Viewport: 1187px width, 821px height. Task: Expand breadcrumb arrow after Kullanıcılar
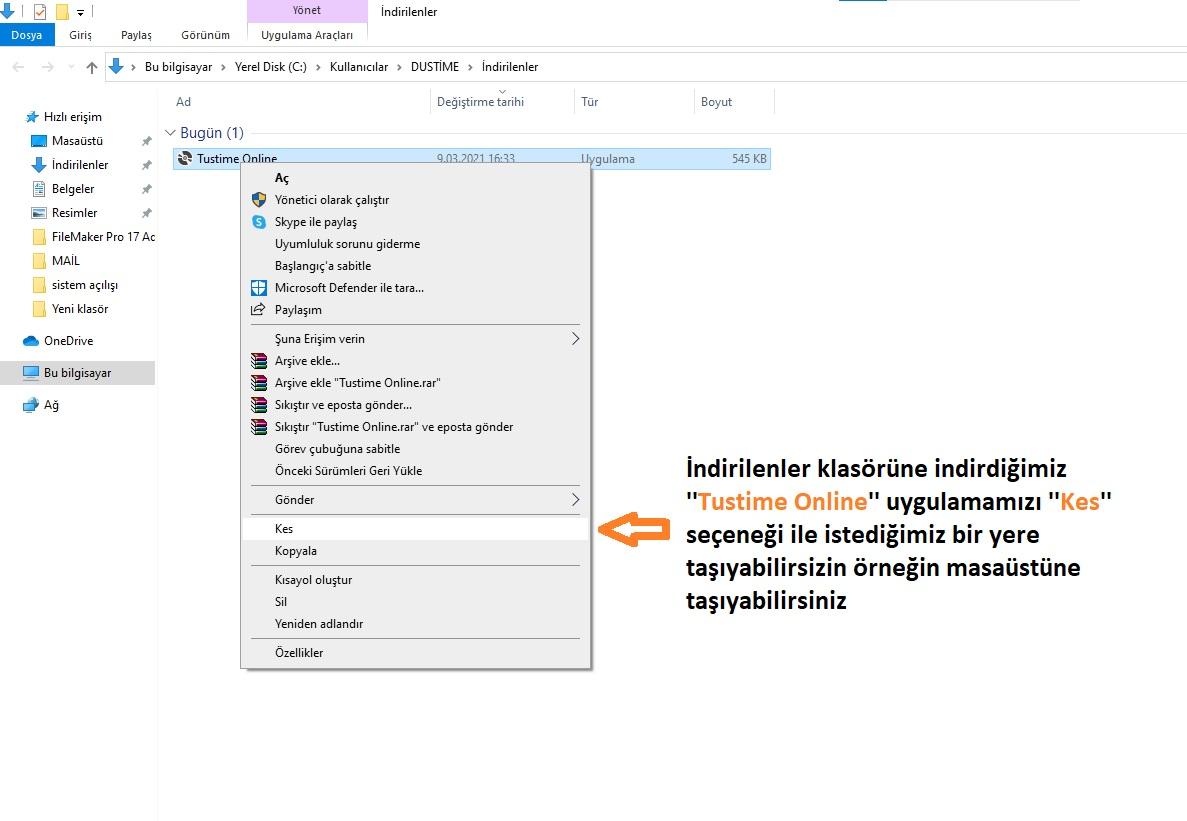(x=399, y=67)
